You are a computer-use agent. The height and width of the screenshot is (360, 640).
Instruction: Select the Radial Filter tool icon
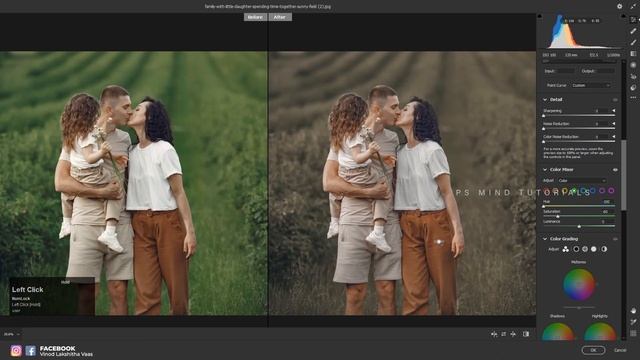coord(633,65)
